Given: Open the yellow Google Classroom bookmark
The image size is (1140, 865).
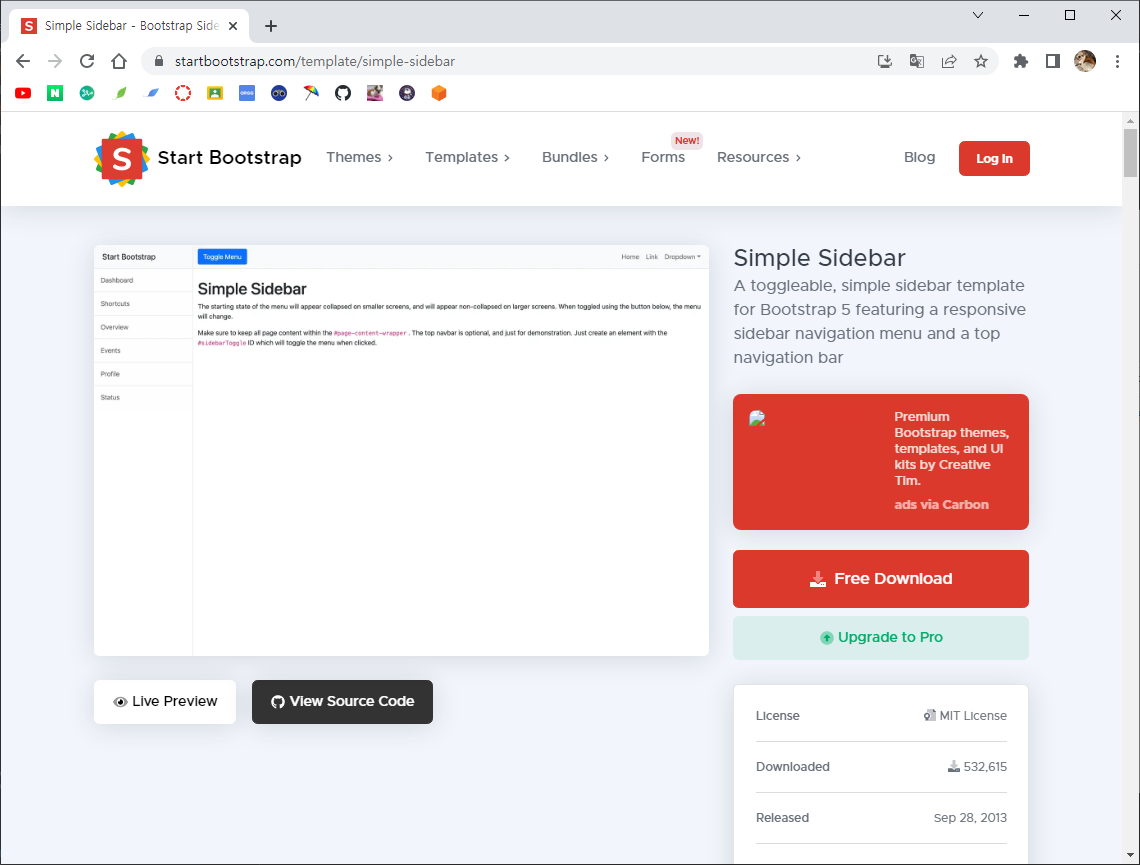Looking at the screenshot, I should click(x=215, y=93).
